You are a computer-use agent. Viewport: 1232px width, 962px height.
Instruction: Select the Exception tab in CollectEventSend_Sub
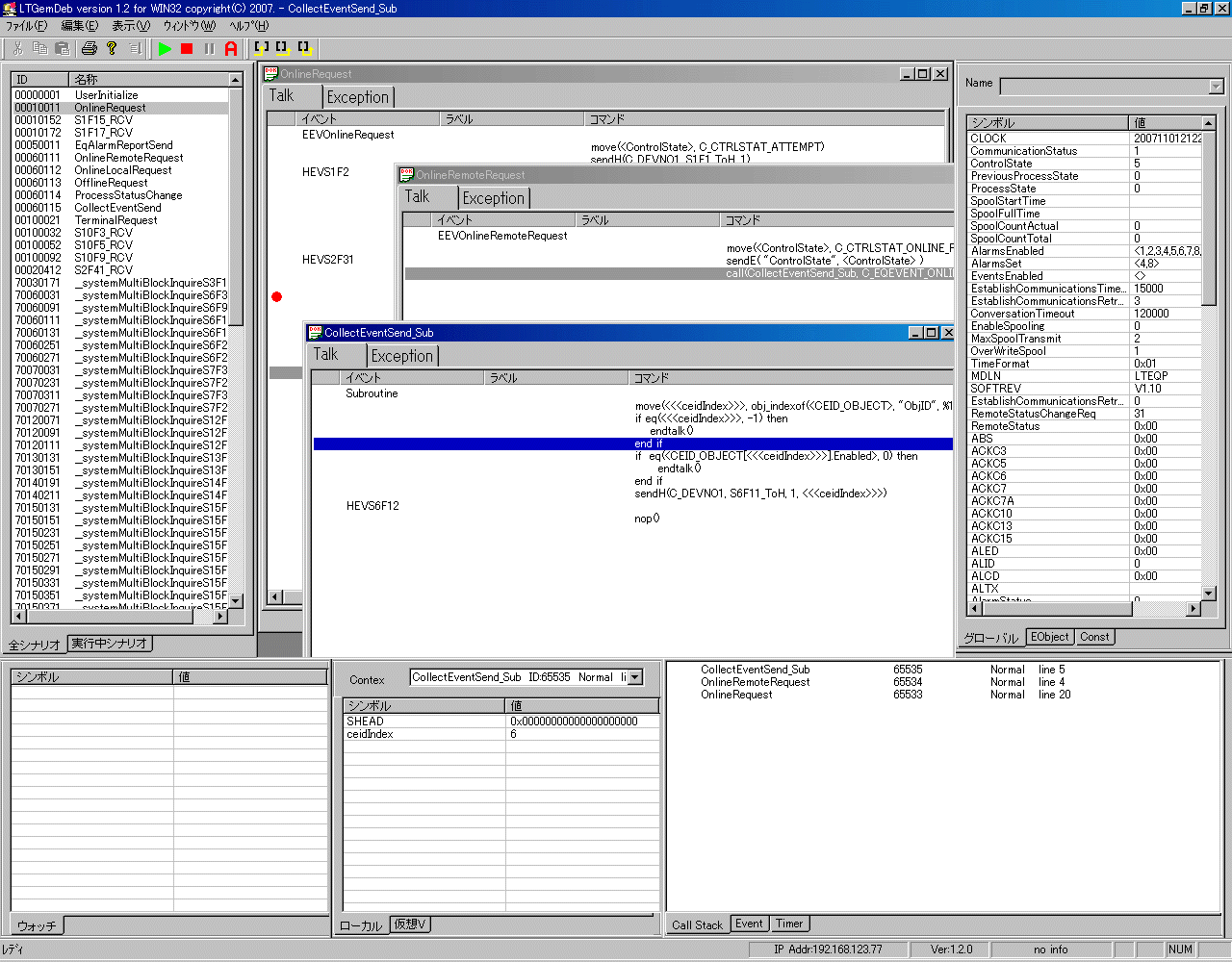(402, 356)
